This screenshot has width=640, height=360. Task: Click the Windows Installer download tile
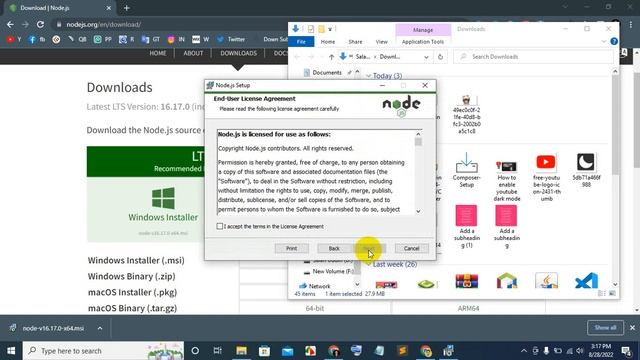(163, 209)
